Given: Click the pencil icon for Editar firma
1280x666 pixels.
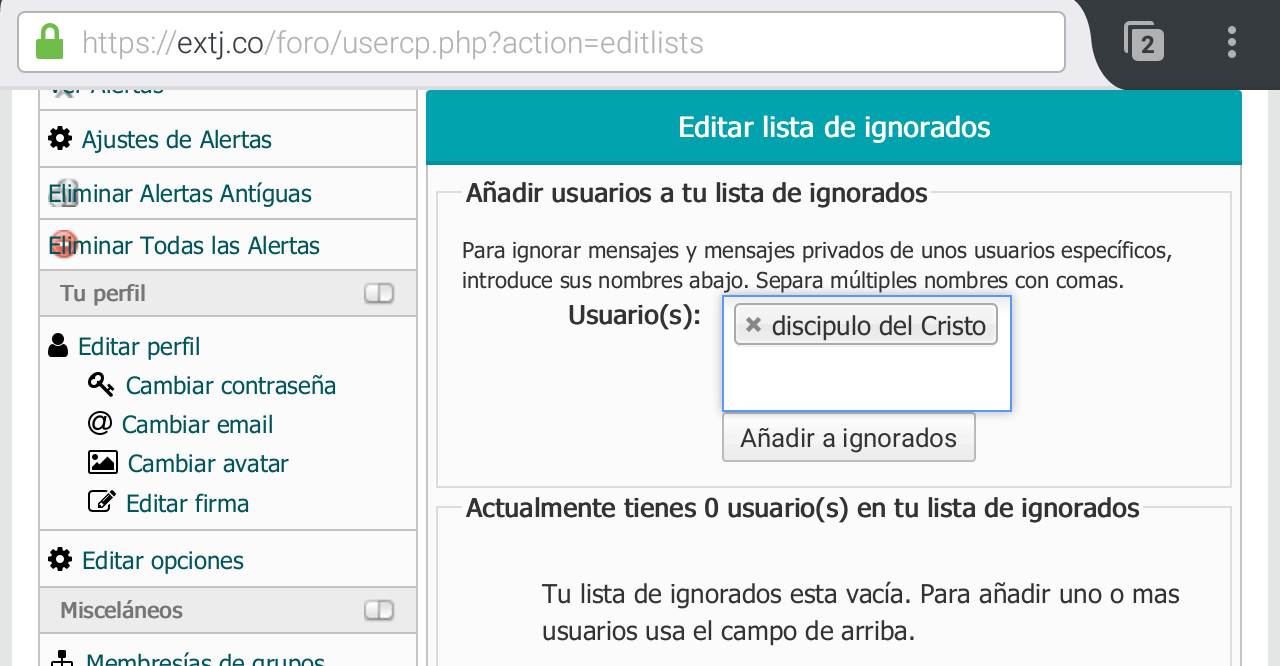Looking at the screenshot, I should [x=102, y=502].
